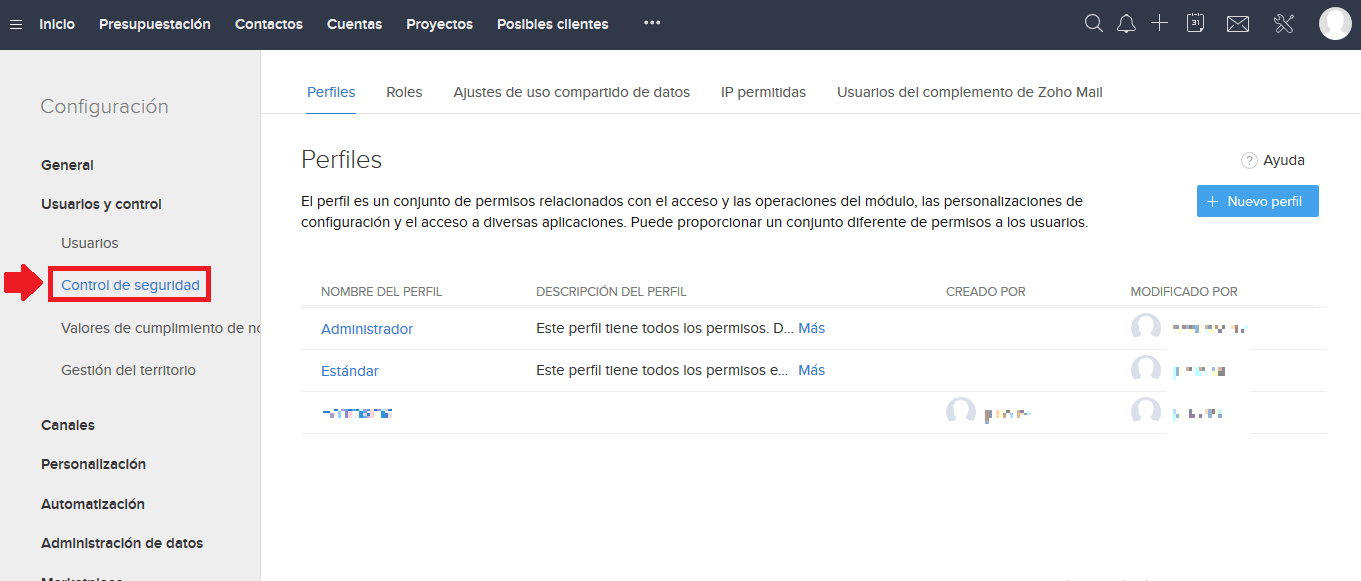This screenshot has height=581, width=1361.
Task: View notifications via the bell icon
Action: click(1126, 22)
